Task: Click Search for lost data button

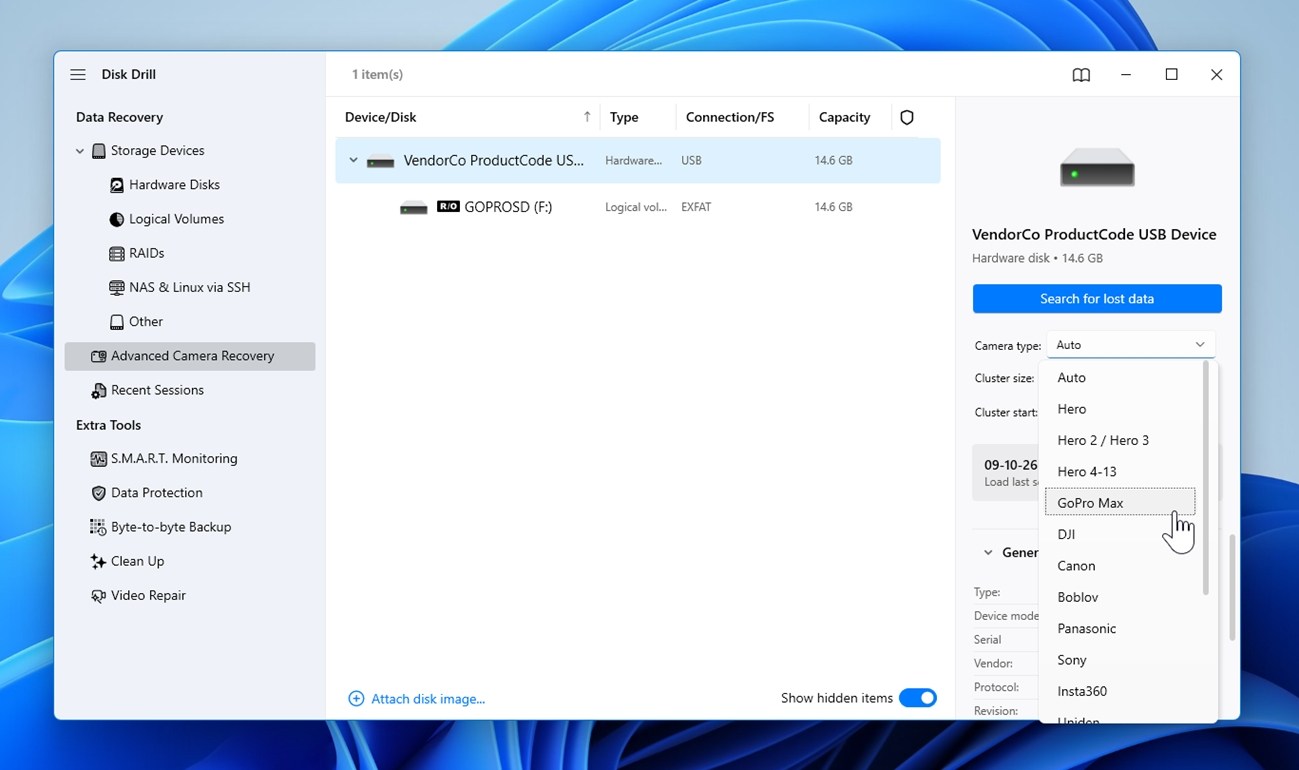Action: click(x=1097, y=299)
